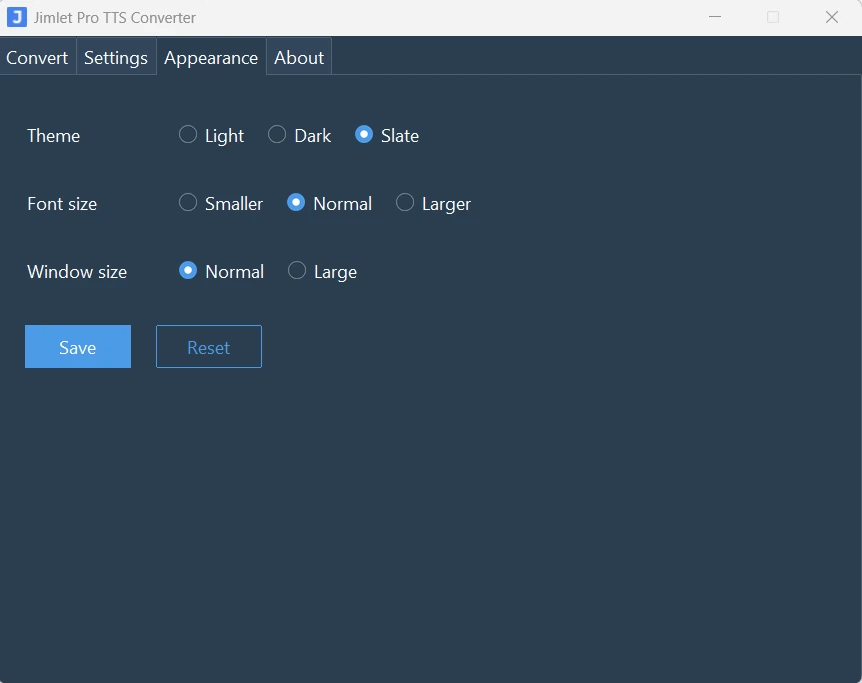Save the appearance settings
The image size is (862, 683).
coord(77,346)
